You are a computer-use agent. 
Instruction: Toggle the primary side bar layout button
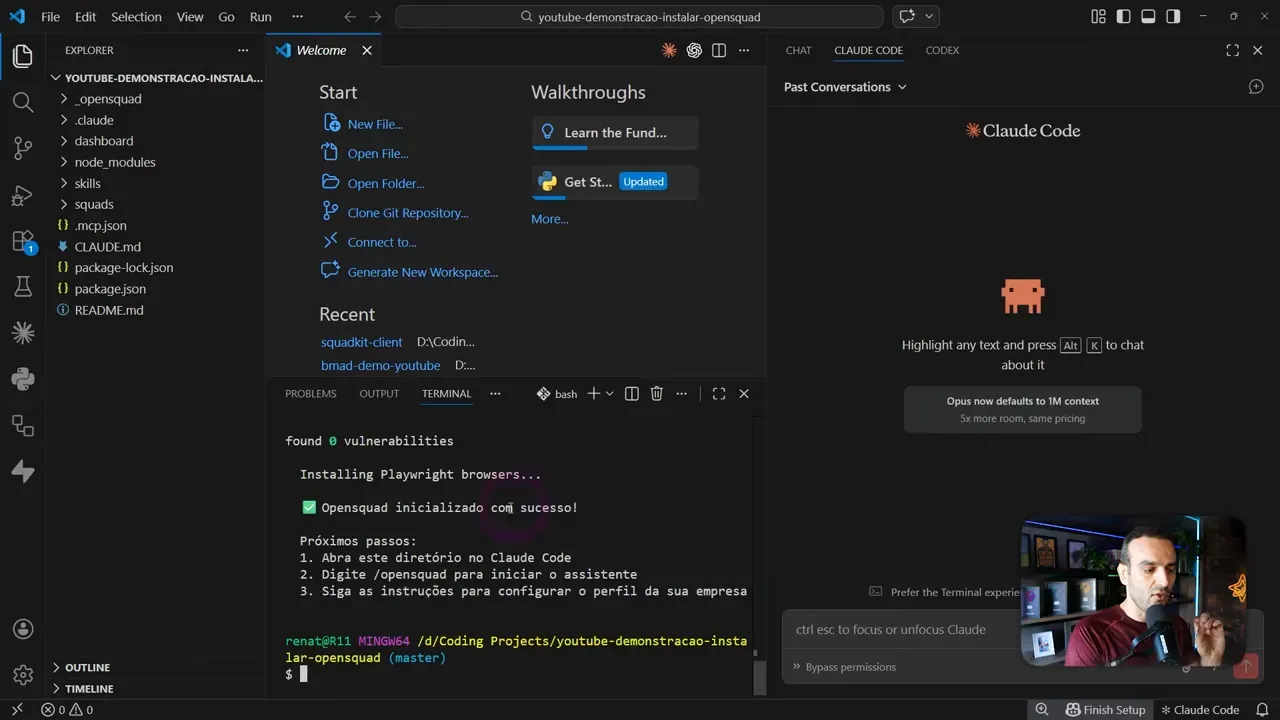click(1123, 17)
